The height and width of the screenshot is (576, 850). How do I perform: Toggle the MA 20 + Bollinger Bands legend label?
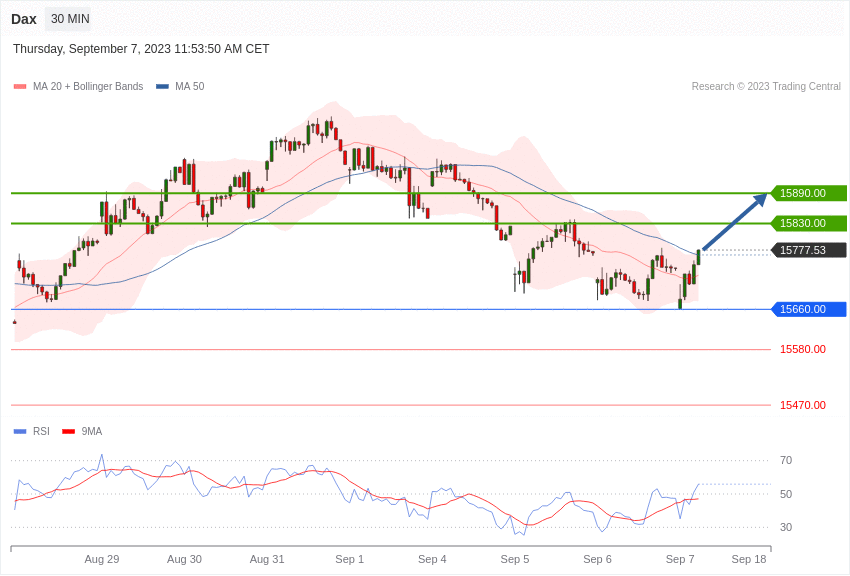(88, 87)
